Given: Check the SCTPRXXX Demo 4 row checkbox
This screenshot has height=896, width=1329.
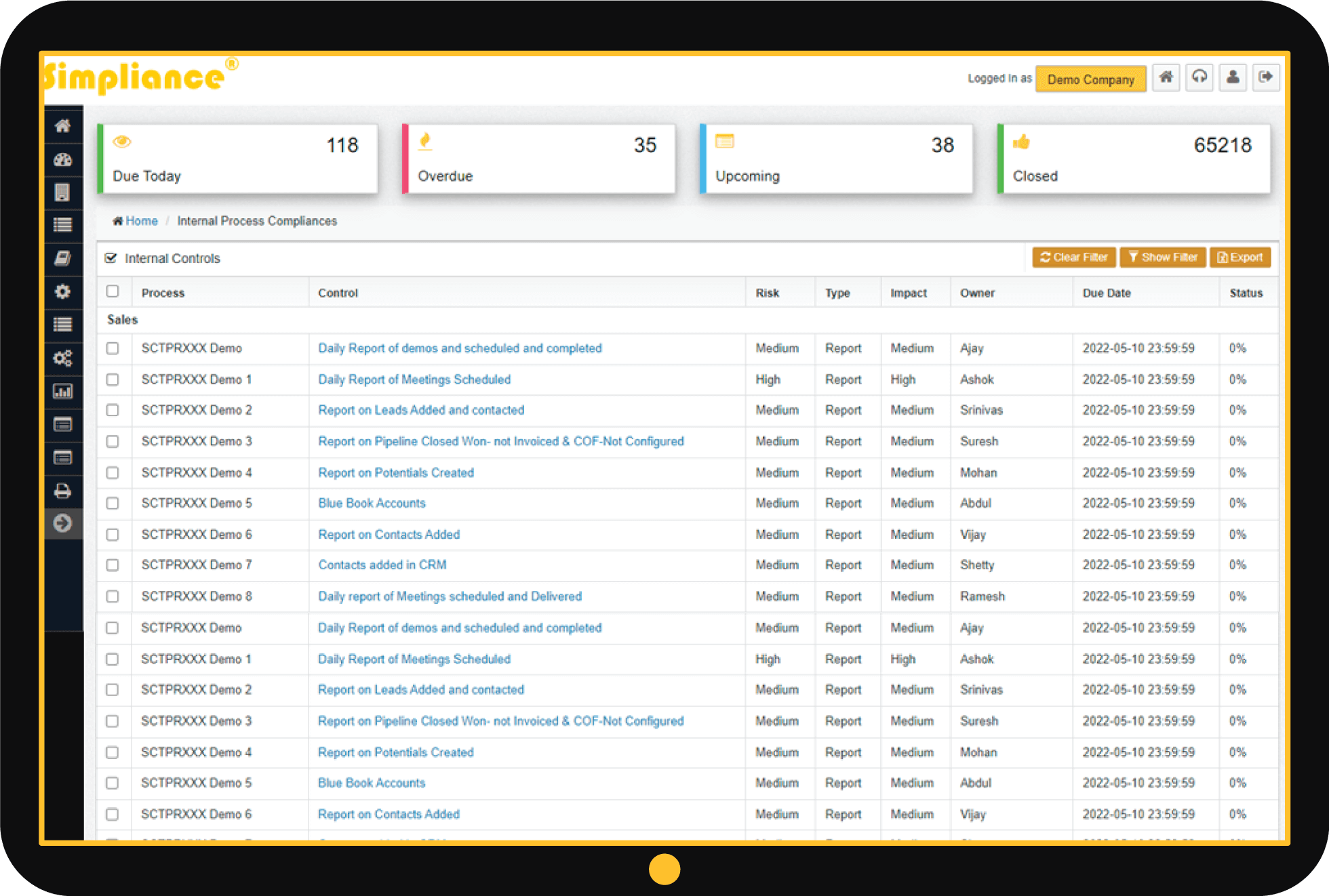Looking at the screenshot, I should click(112, 473).
